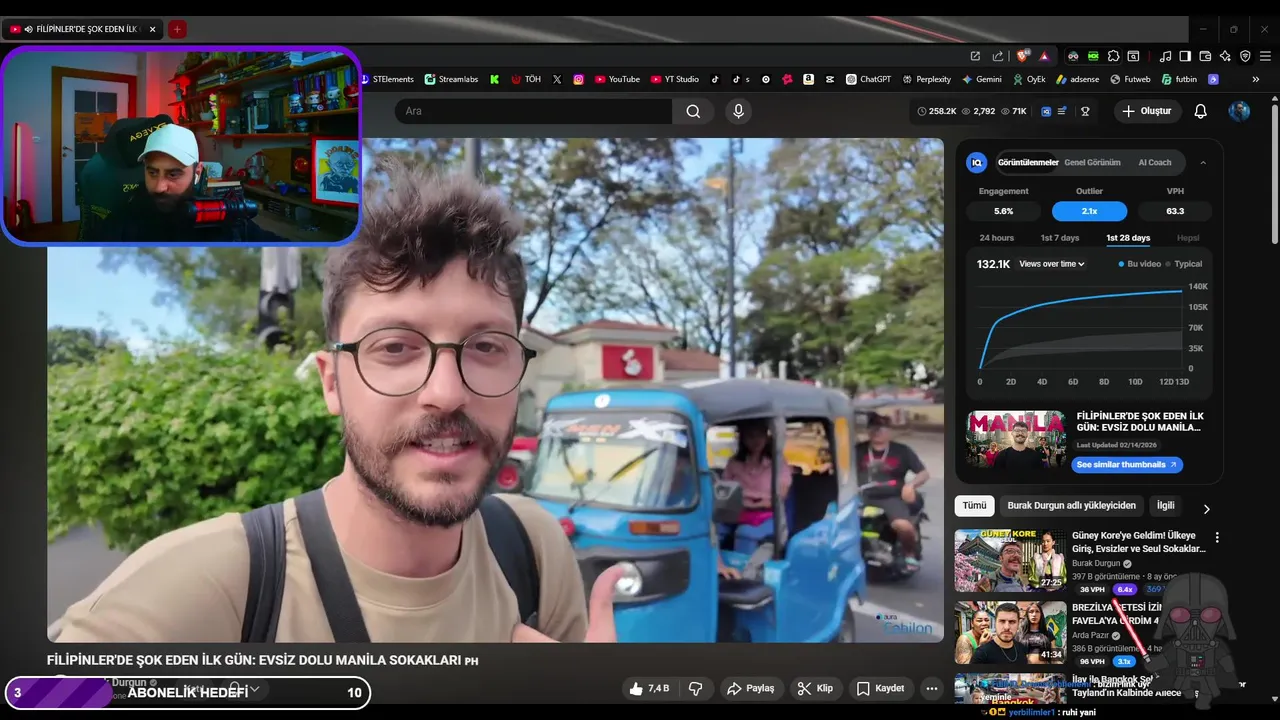Open the Futweb bookmark

pyautogui.click(x=1130, y=79)
